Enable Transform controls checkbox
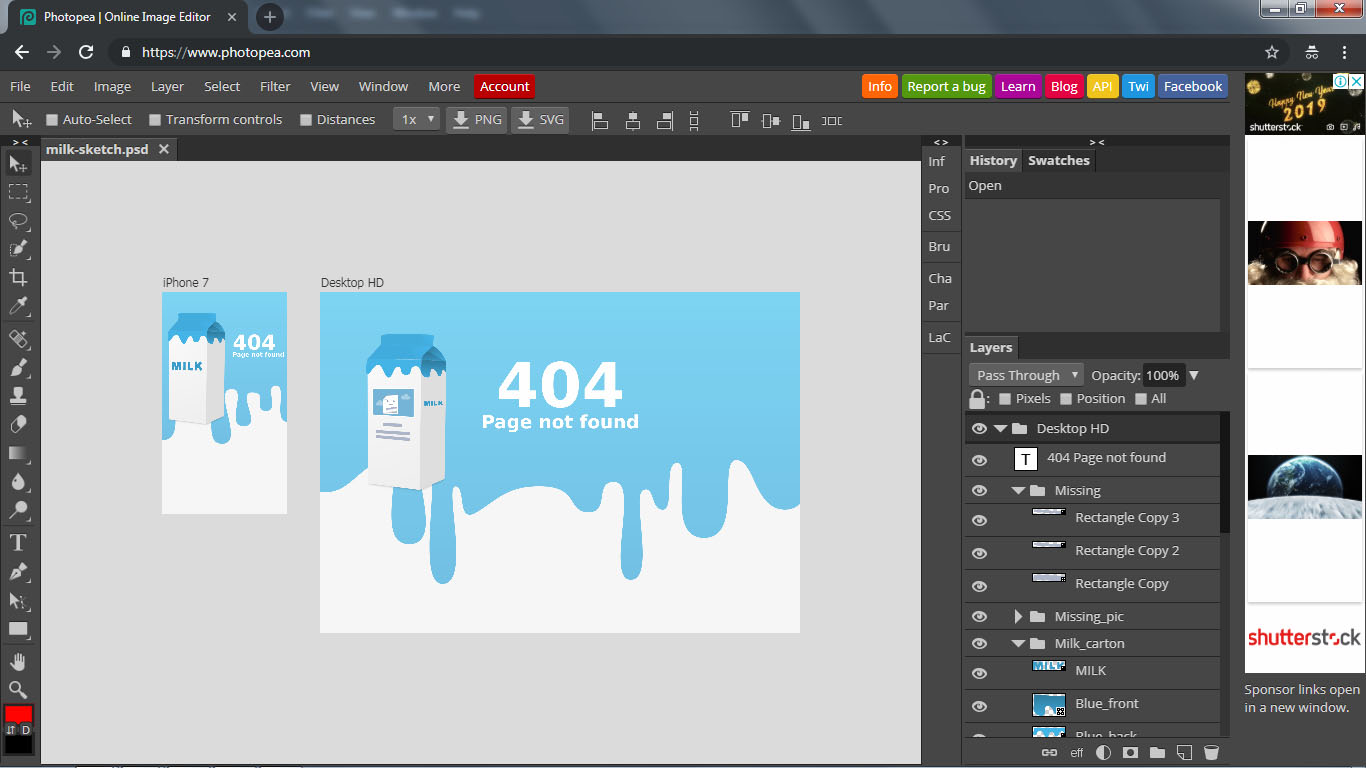1366x768 pixels. click(x=155, y=120)
